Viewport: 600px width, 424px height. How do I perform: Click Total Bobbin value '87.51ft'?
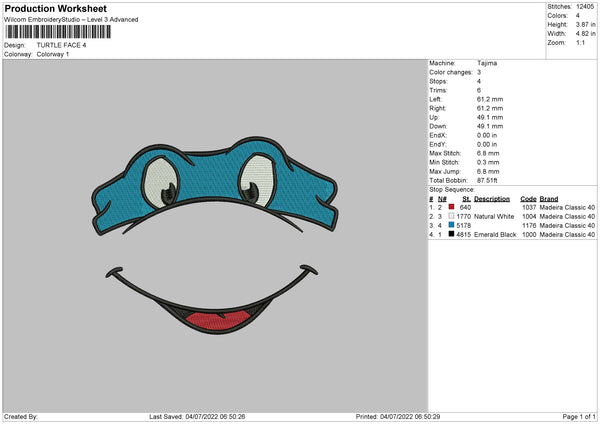click(487, 180)
